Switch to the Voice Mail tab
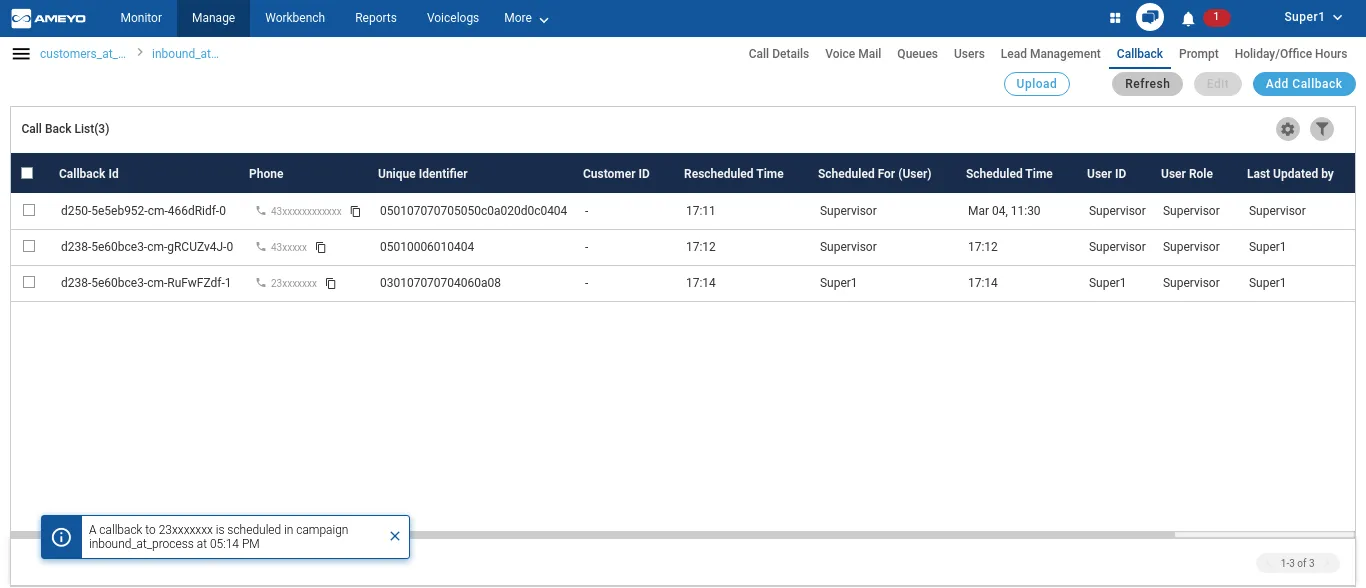This screenshot has width=1366, height=588. tap(853, 54)
